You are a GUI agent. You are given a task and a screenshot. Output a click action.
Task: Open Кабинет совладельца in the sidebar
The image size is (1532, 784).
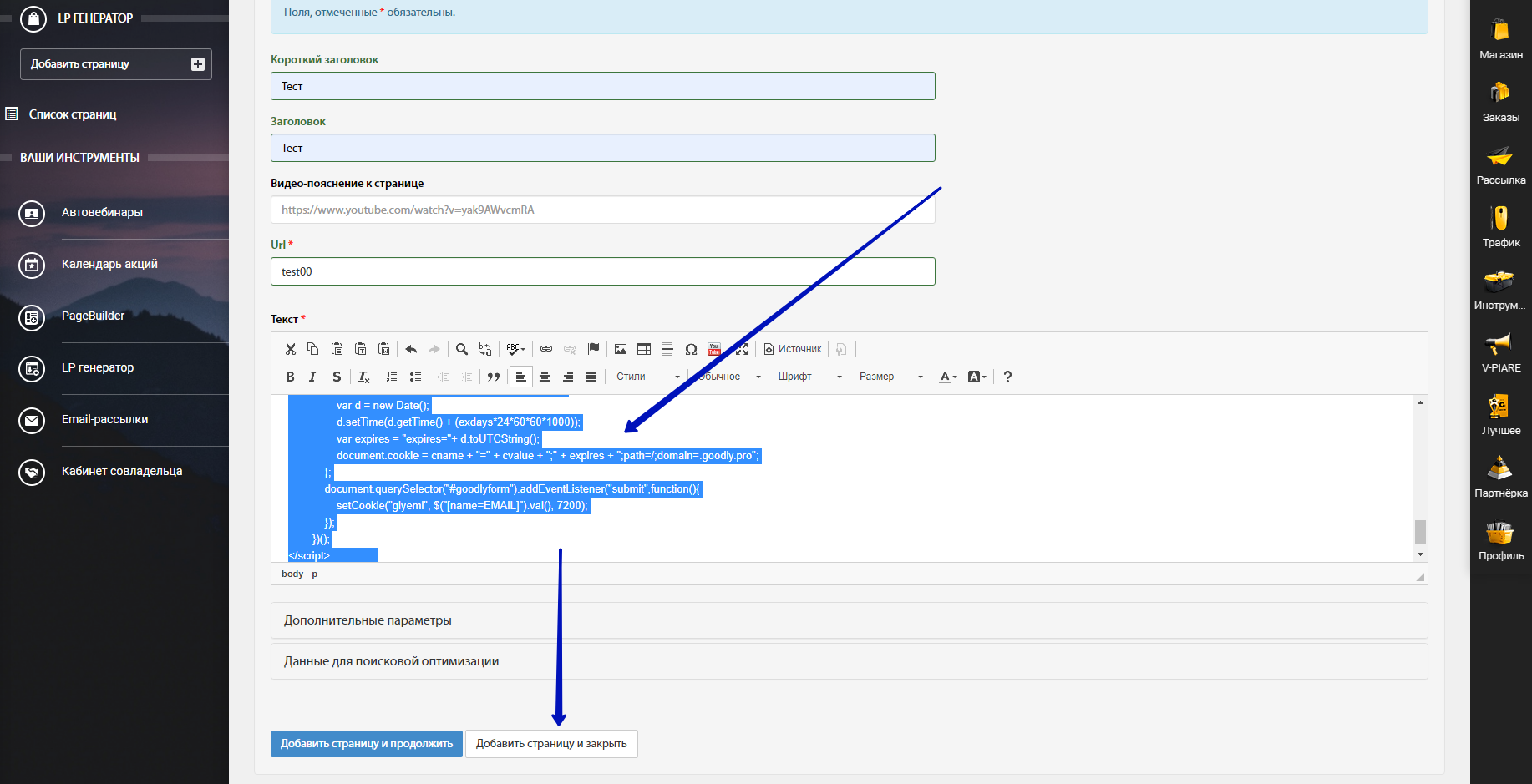[x=122, y=472]
